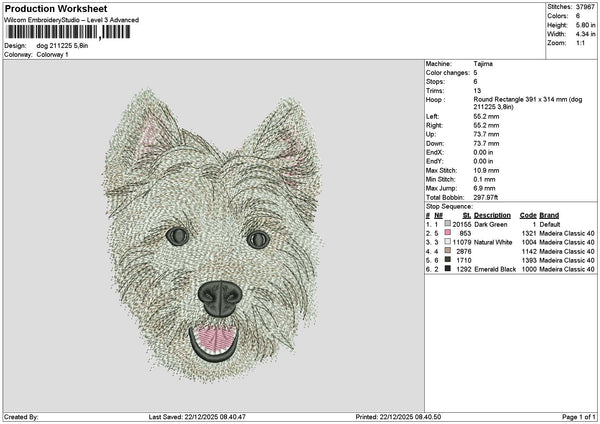Click the Emerald Black thread swatch
The width and height of the screenshot is (600, 424).
tap(447, 269)
